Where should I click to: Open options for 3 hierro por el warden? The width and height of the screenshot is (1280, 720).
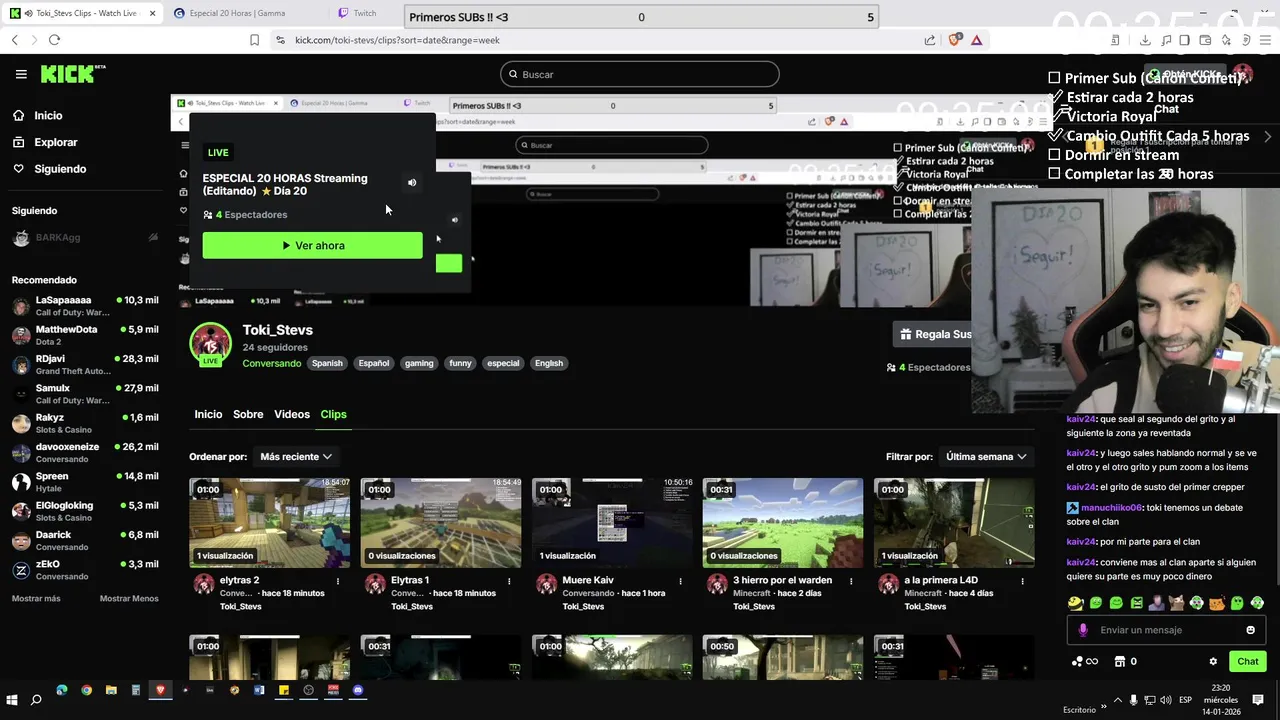(x=852, y=581)
